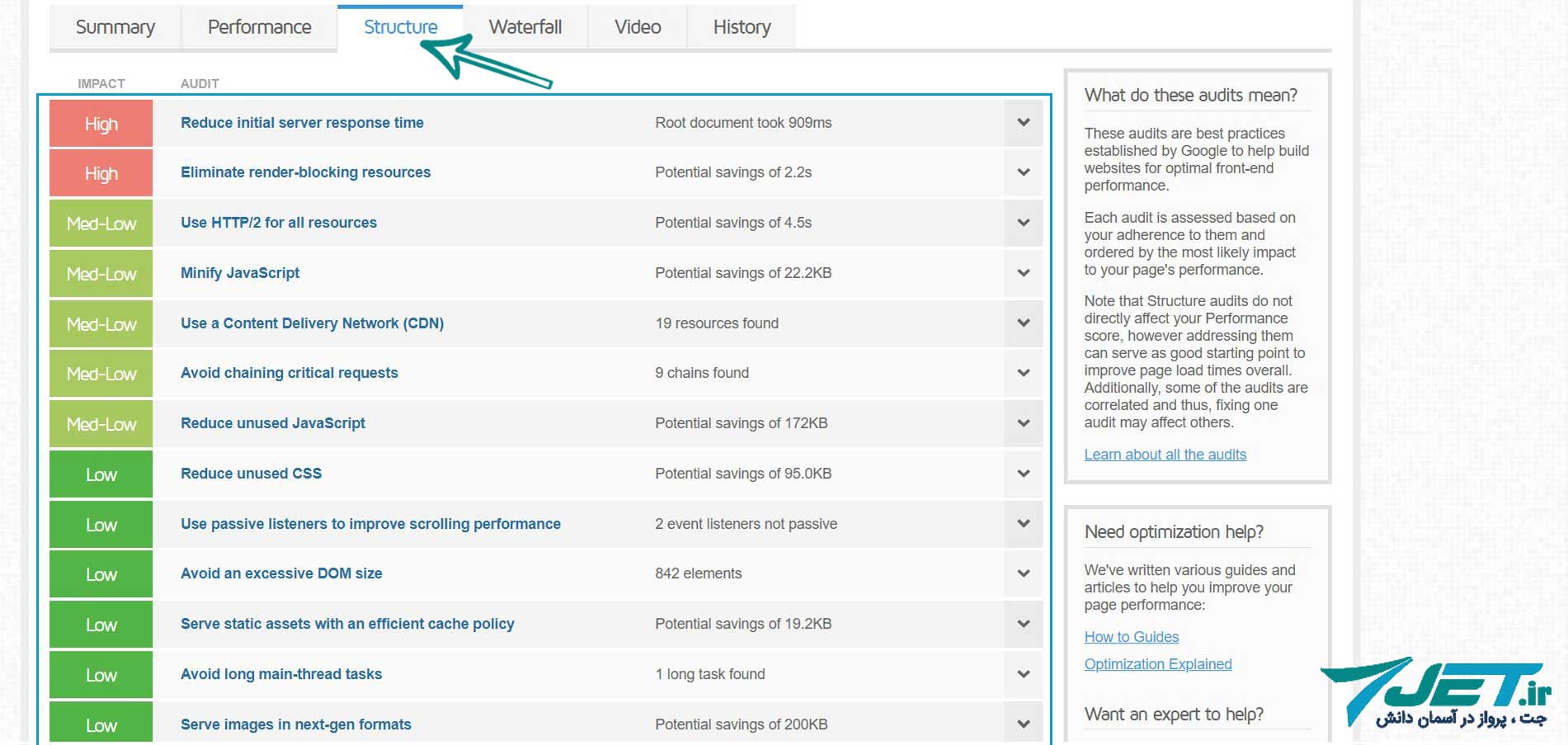The image size is (1568, 745).
Task: Expand next-gen formats row chevron
Action: coord(1024,724)
